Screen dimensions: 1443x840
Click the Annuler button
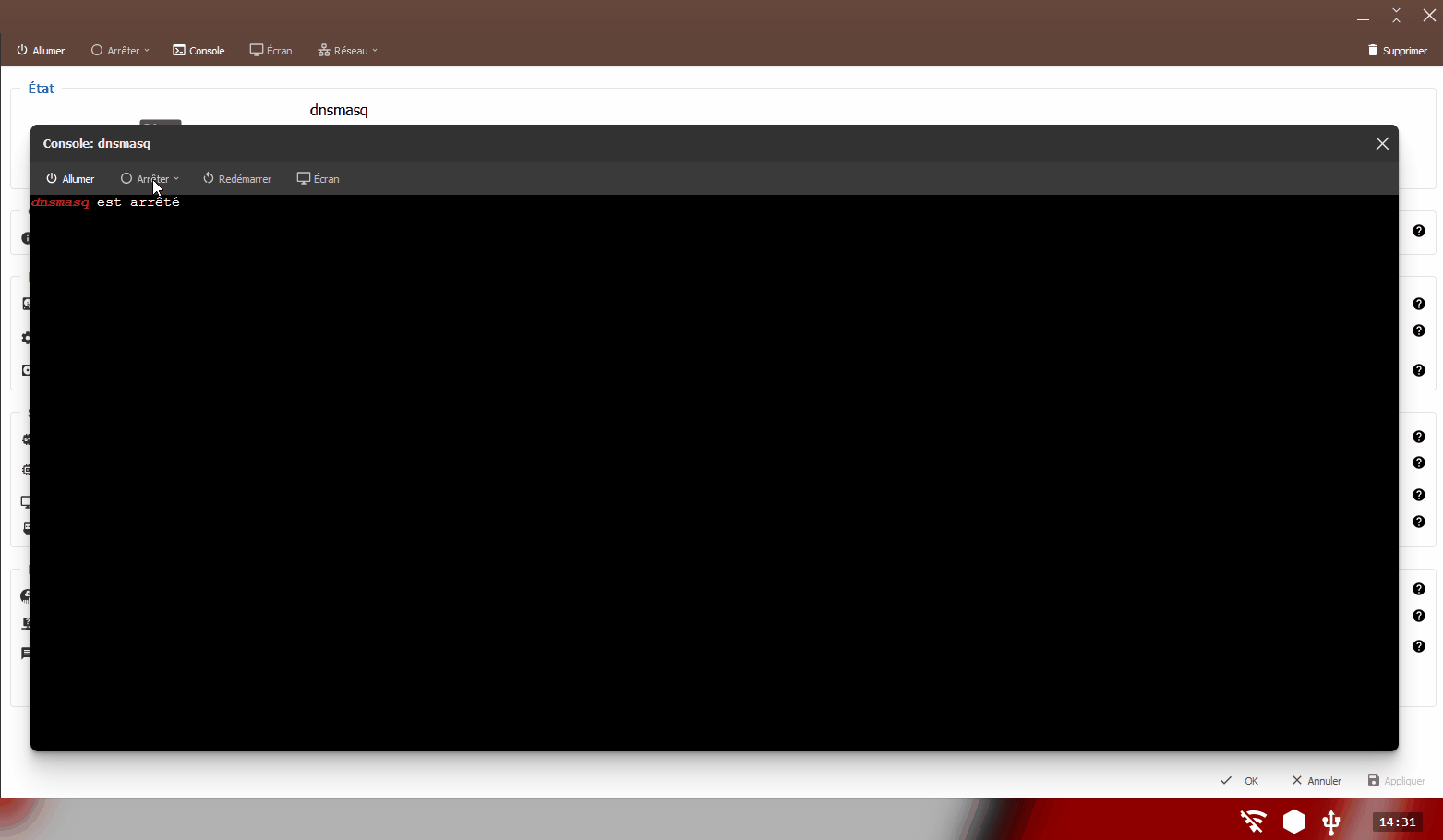point(1317,780)
